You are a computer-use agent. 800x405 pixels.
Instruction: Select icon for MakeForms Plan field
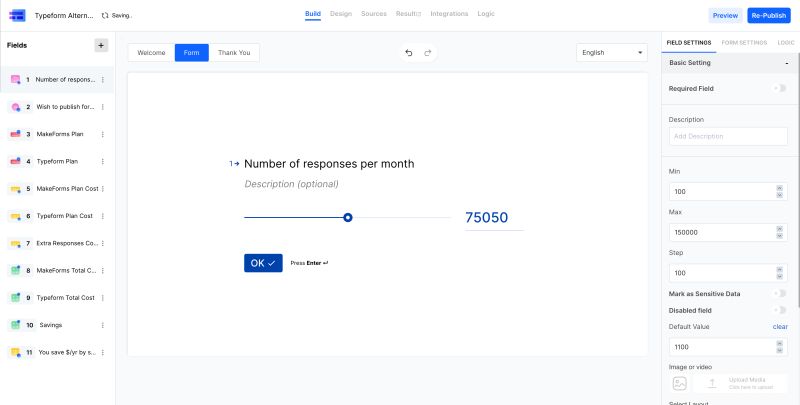[15, 134]
